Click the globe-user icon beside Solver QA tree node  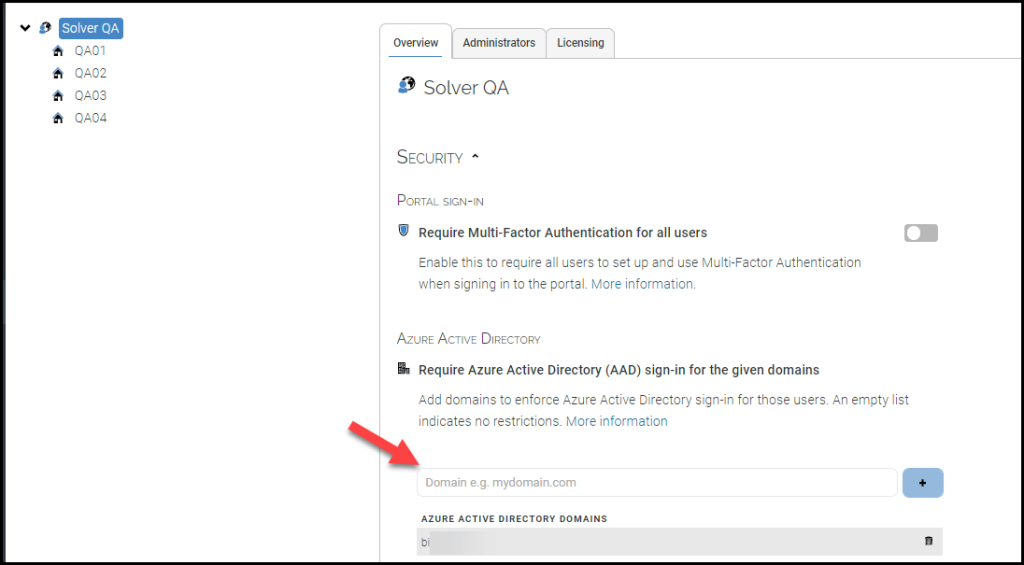click(x=45, y=29)
